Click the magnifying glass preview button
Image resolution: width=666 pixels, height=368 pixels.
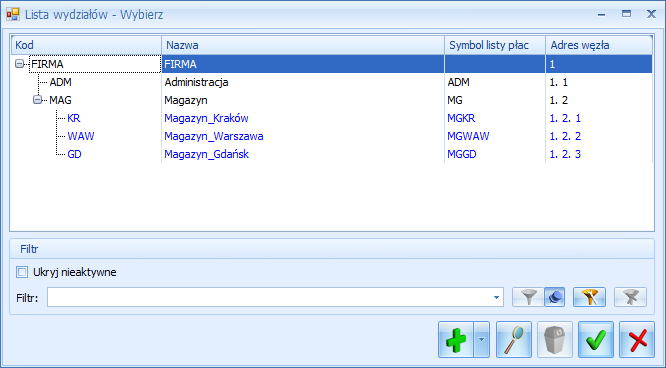514,340
